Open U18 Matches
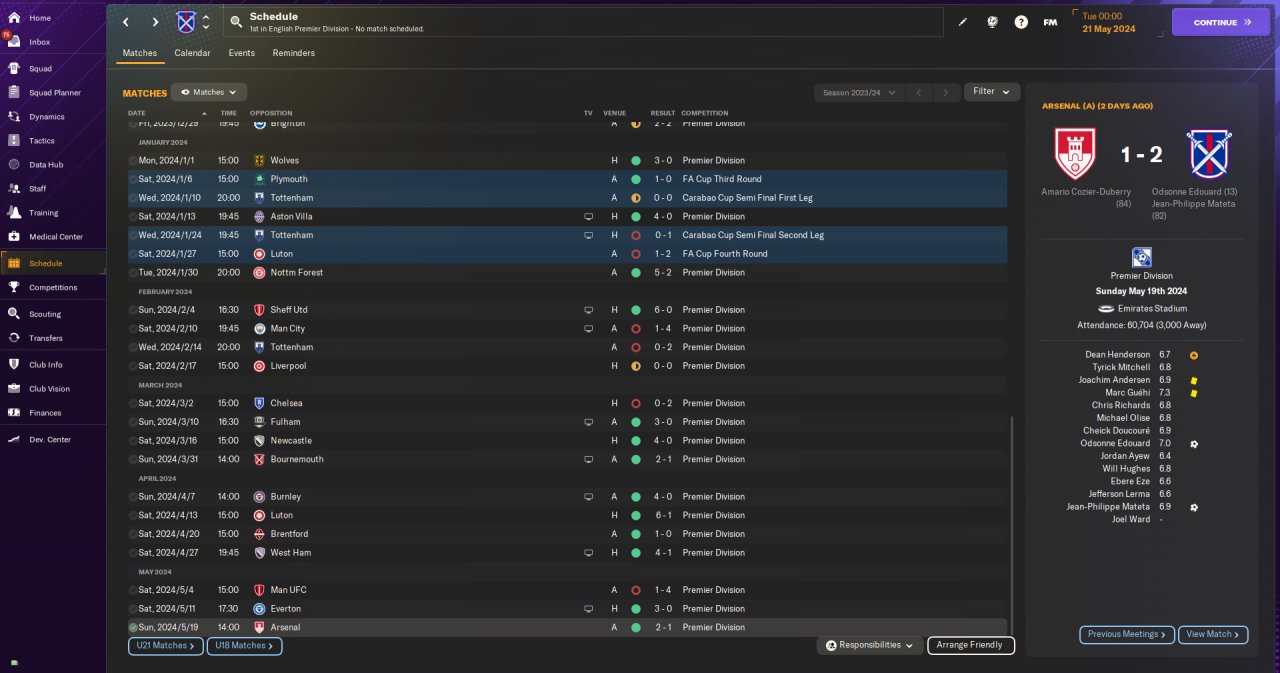 (245, 646)
